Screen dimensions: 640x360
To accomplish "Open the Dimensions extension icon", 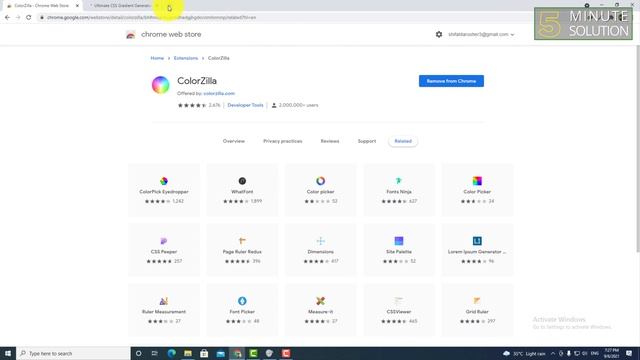I will [x=320, y=241].
